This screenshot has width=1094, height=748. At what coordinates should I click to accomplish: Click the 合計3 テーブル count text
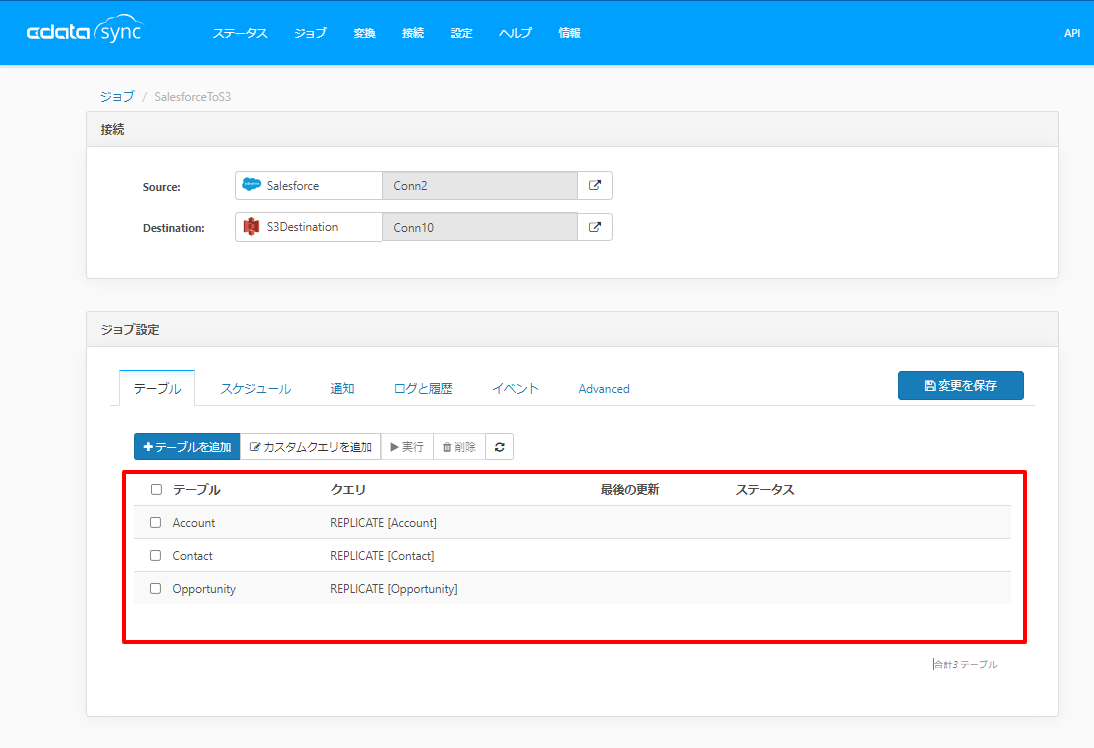click(966, 664)
